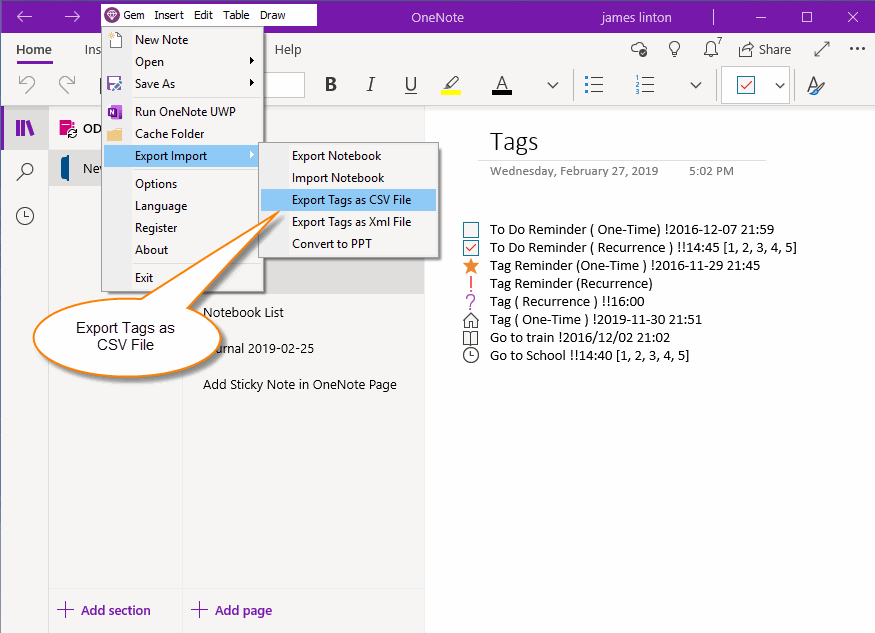Apply yellow text highlight color
This screenshot has width=875, height=633.
[451, 85]
